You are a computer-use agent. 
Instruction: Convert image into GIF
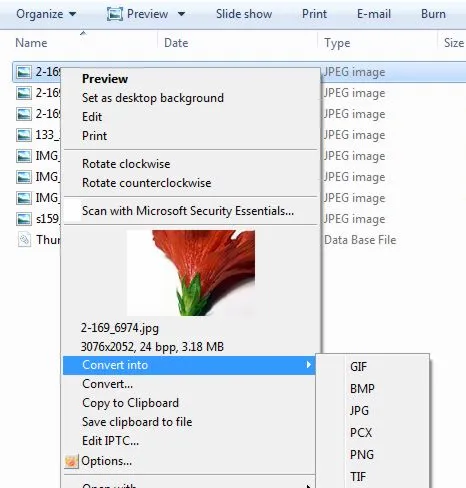358,367
